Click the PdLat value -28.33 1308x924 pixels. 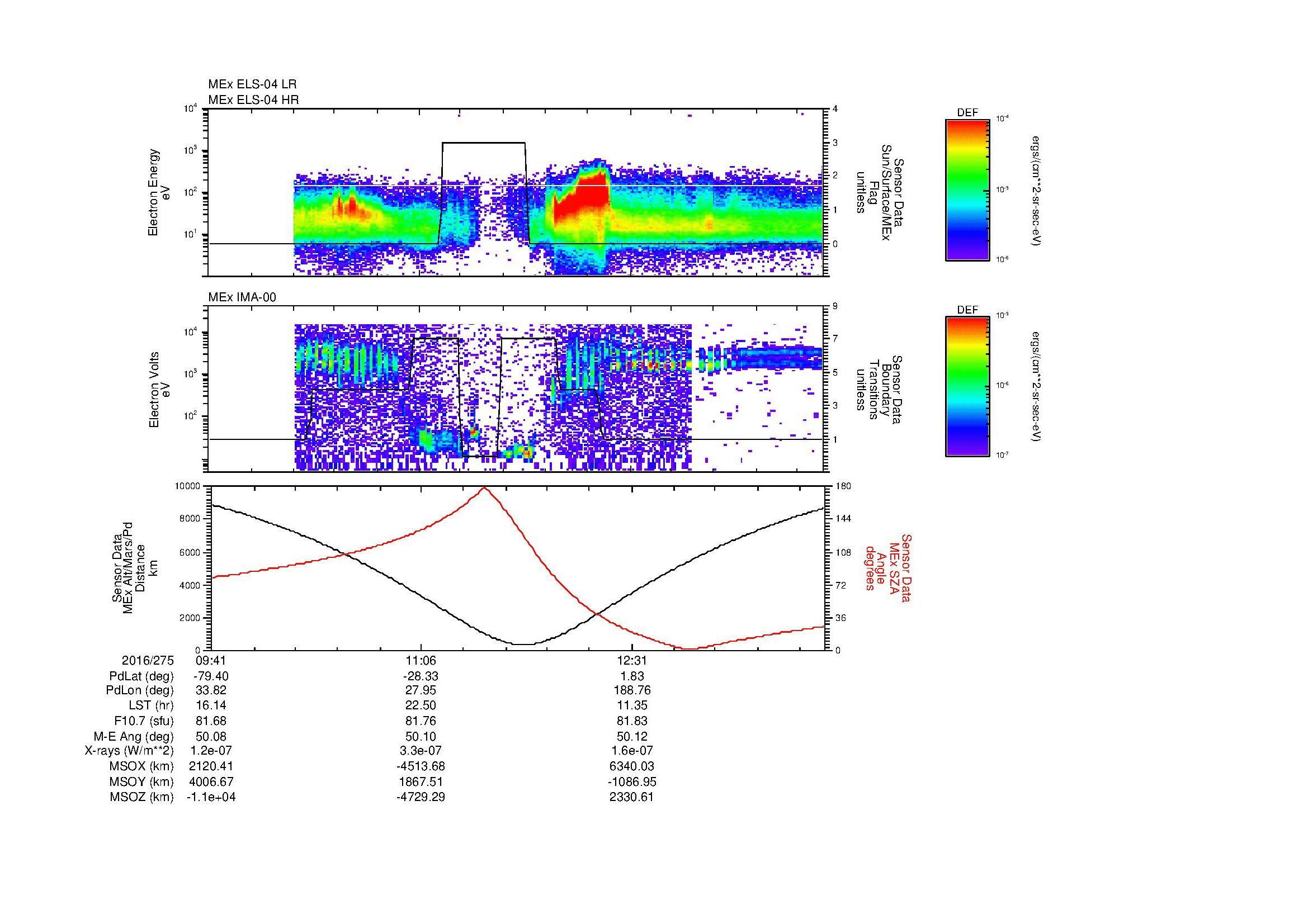pos(421,676)
